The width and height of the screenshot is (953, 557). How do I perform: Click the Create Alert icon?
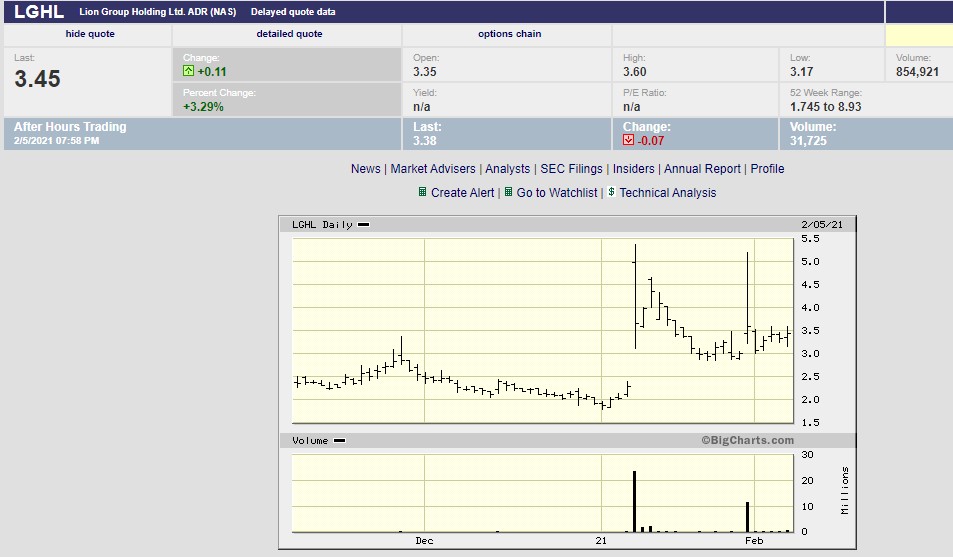[x=422, y=192]
